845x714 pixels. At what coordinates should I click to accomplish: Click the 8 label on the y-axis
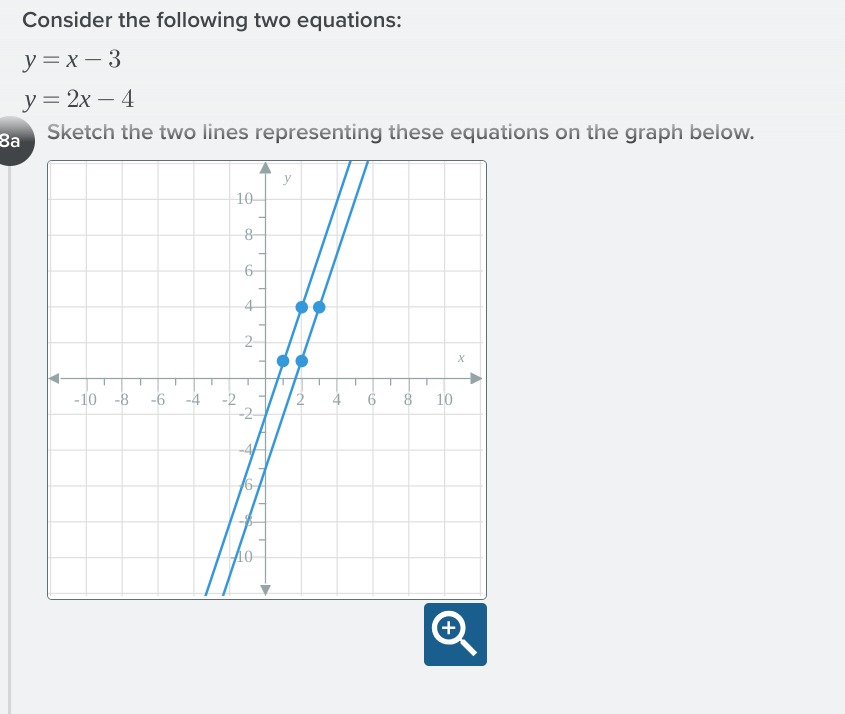tap(248, 234)
